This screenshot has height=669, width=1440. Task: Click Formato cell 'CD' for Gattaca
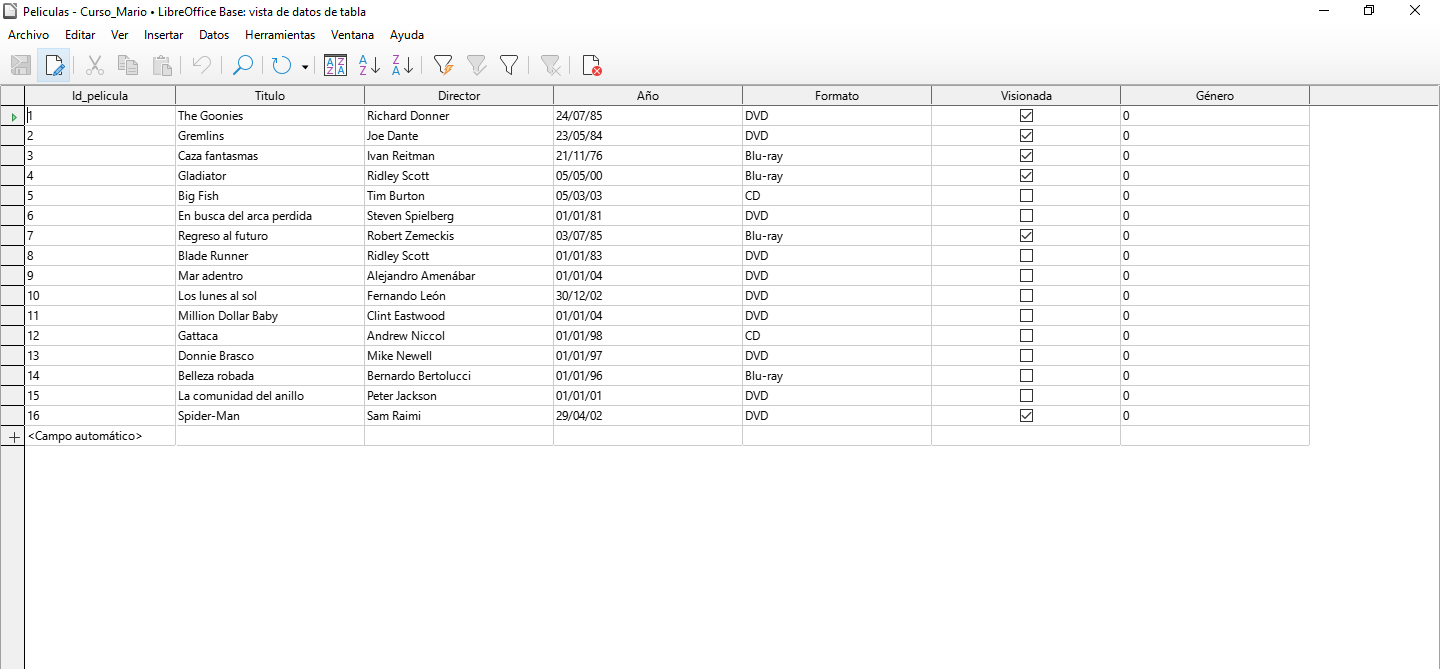click(837, 336)
